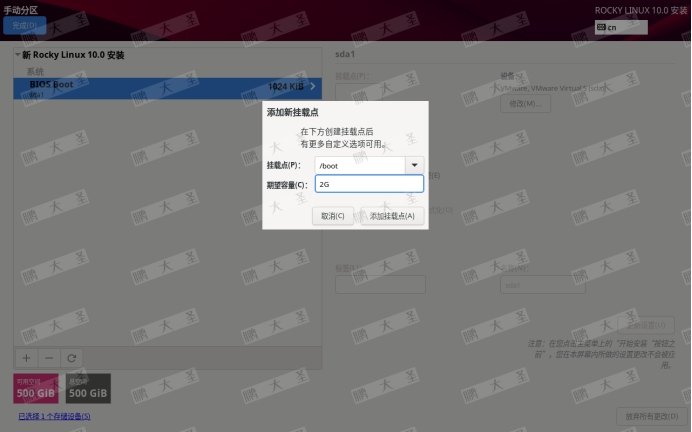Click the plus icon to add partition
Viewport: 692px width, 432px height.
click(x=26, y=357)
